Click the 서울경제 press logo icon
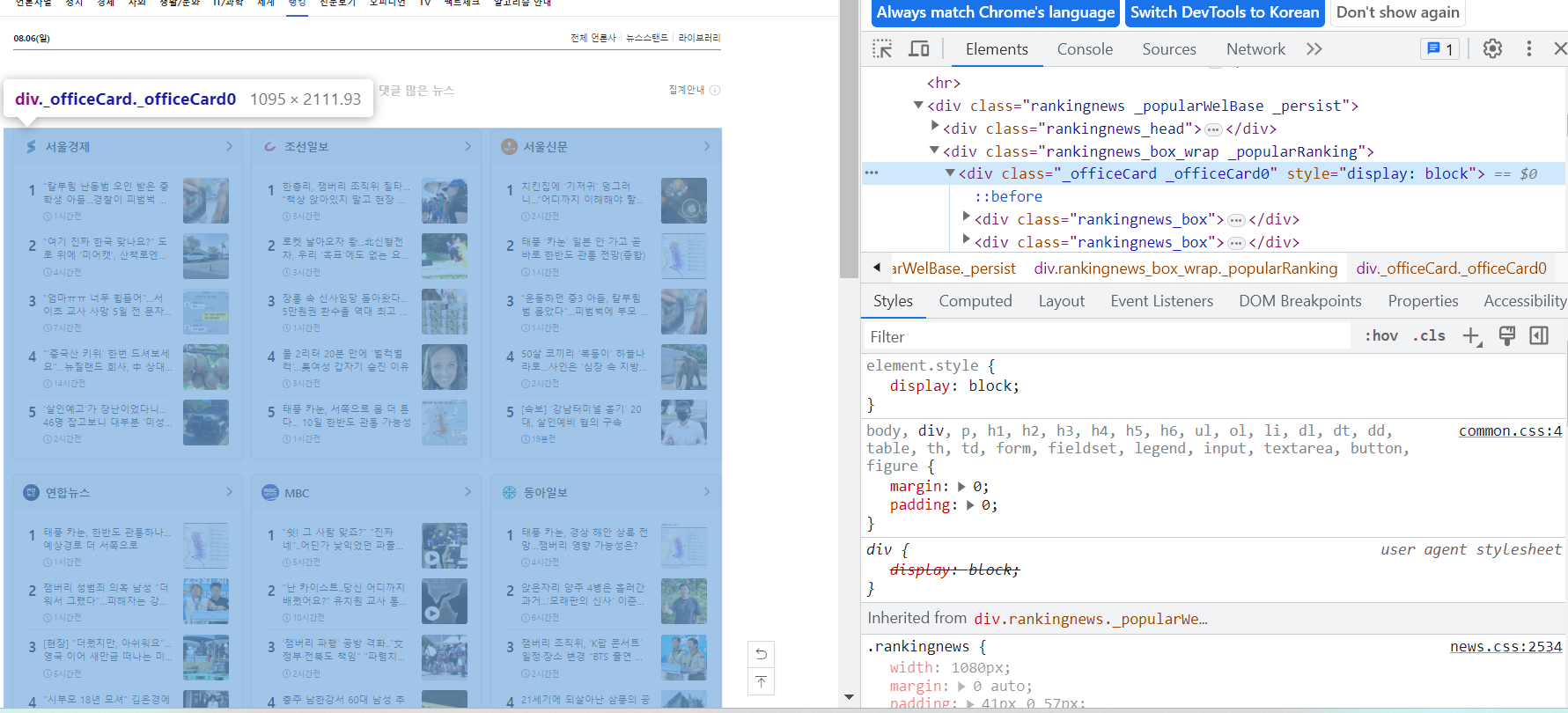This screenshot has height=713, width=1568. click(31, 146)
